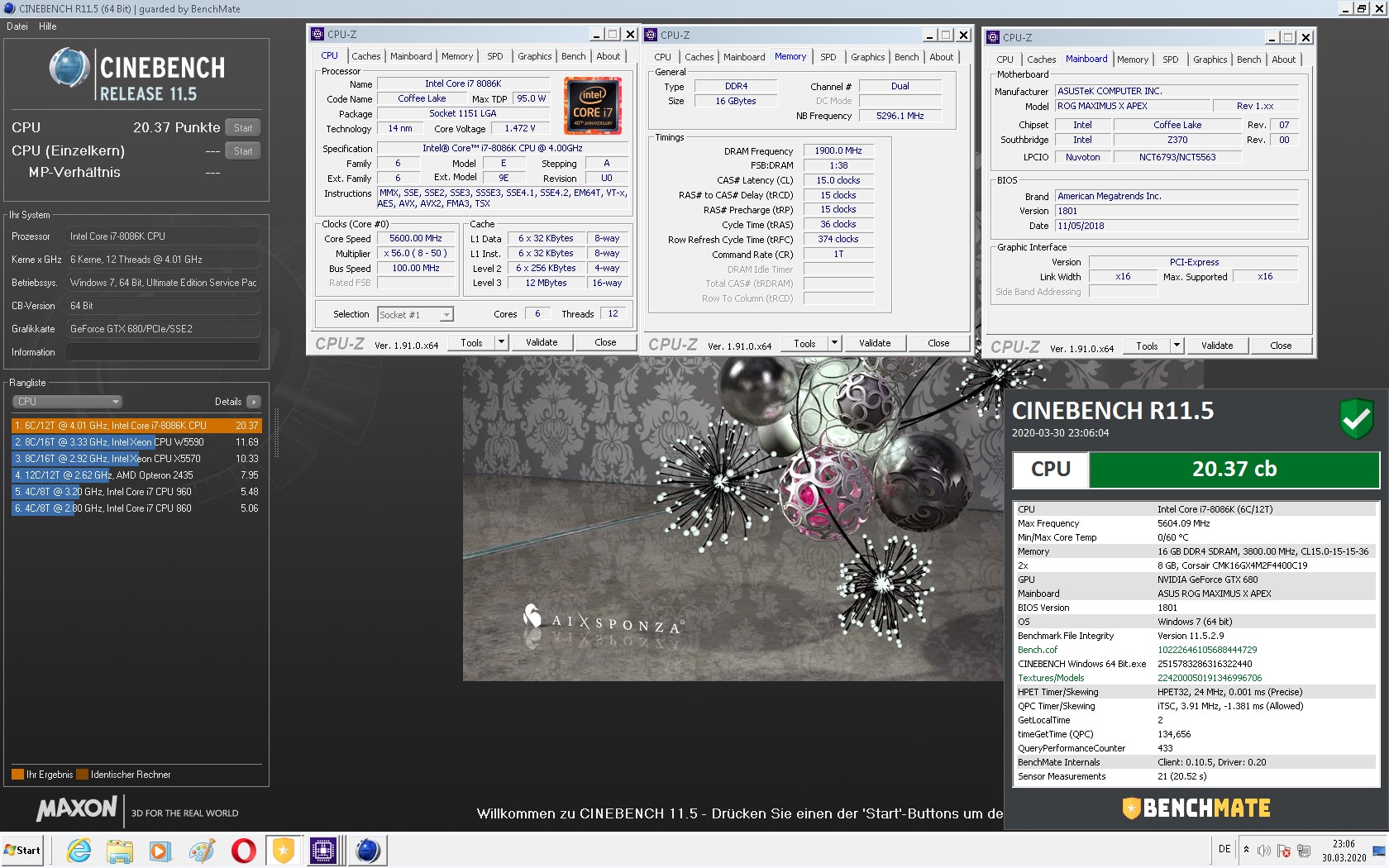
Task: Click the 20.37 cb score bar
Action: click(1234, 470)
